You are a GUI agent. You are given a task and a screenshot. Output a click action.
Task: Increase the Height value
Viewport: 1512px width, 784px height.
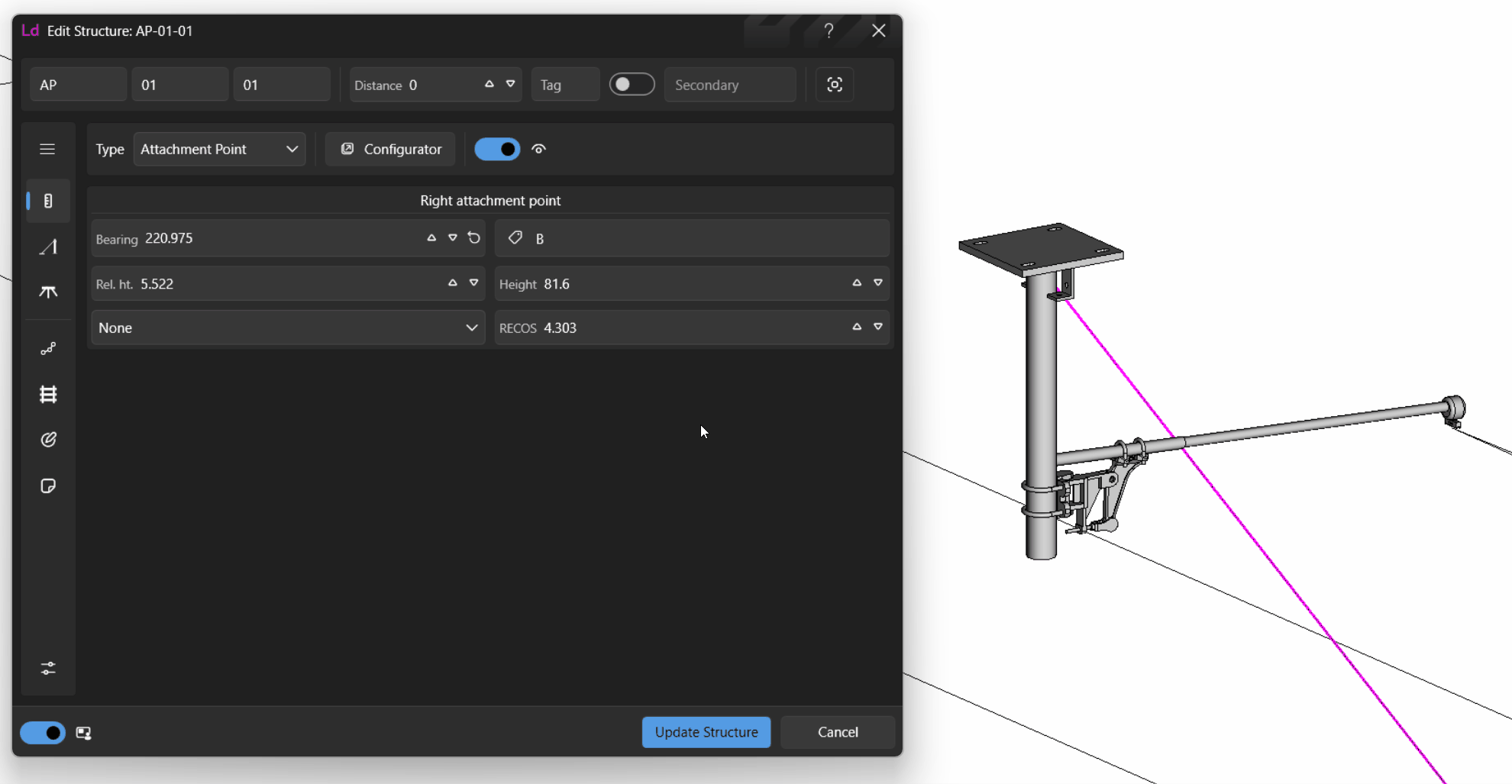click(x=857, y=282)
